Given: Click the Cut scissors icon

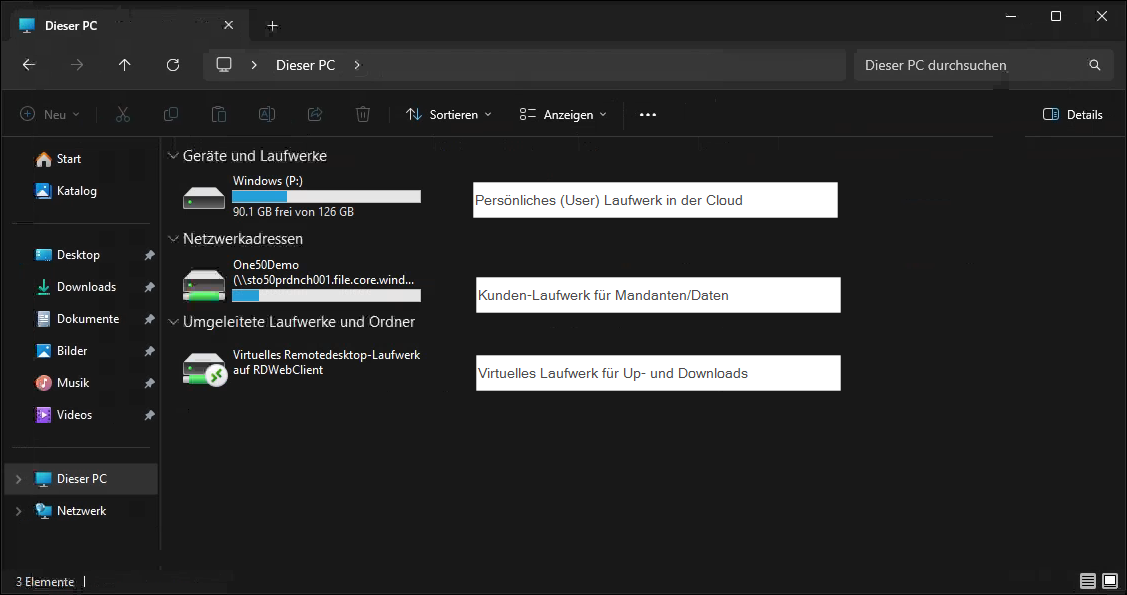Looking at the screenshot, I should pos(123,114).
